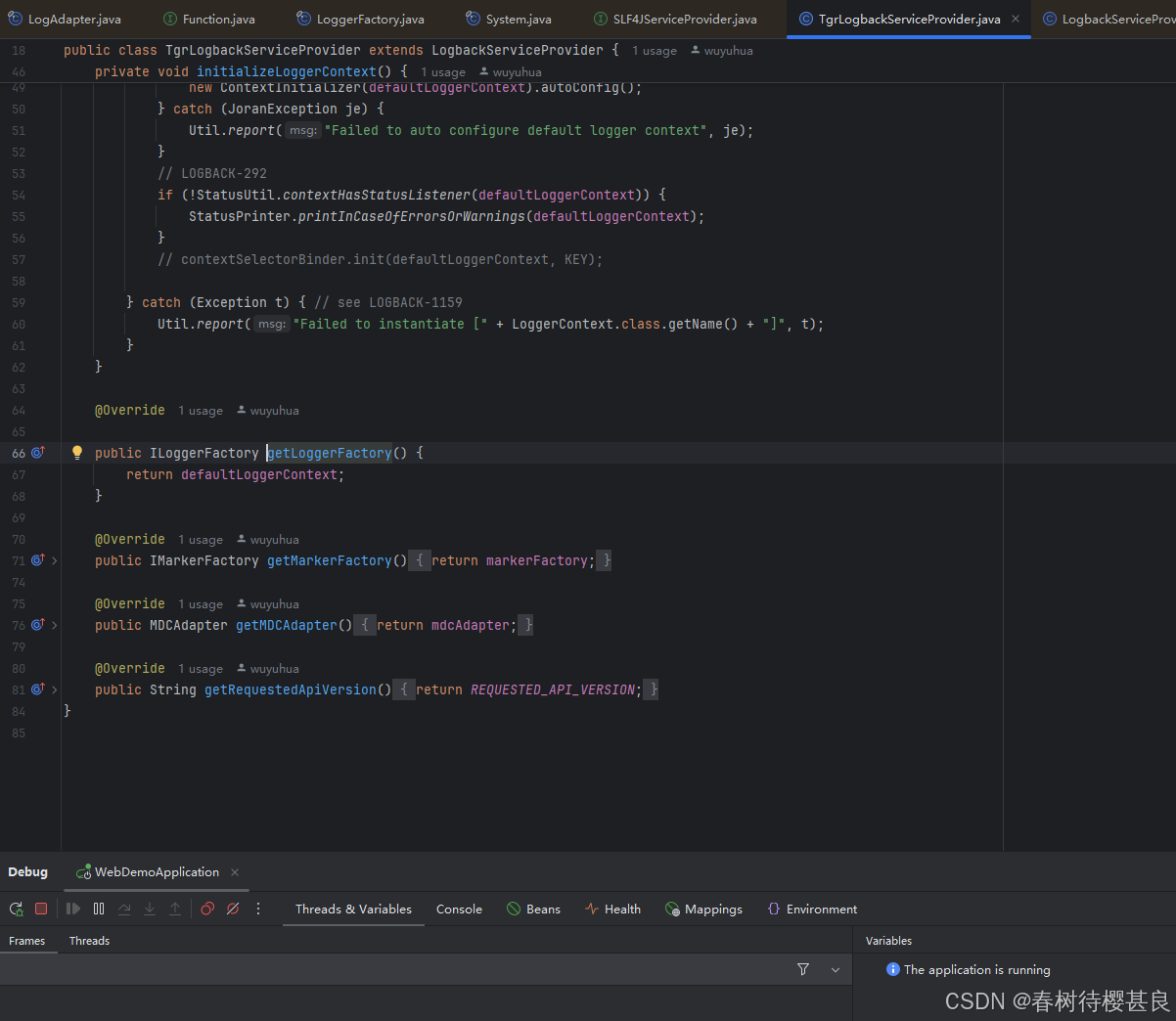Image resolution: width=1176 pixels, height=1021 pixels.
Task: Click the override gutter icon on line 71
Action: click(x=38, y=560)
